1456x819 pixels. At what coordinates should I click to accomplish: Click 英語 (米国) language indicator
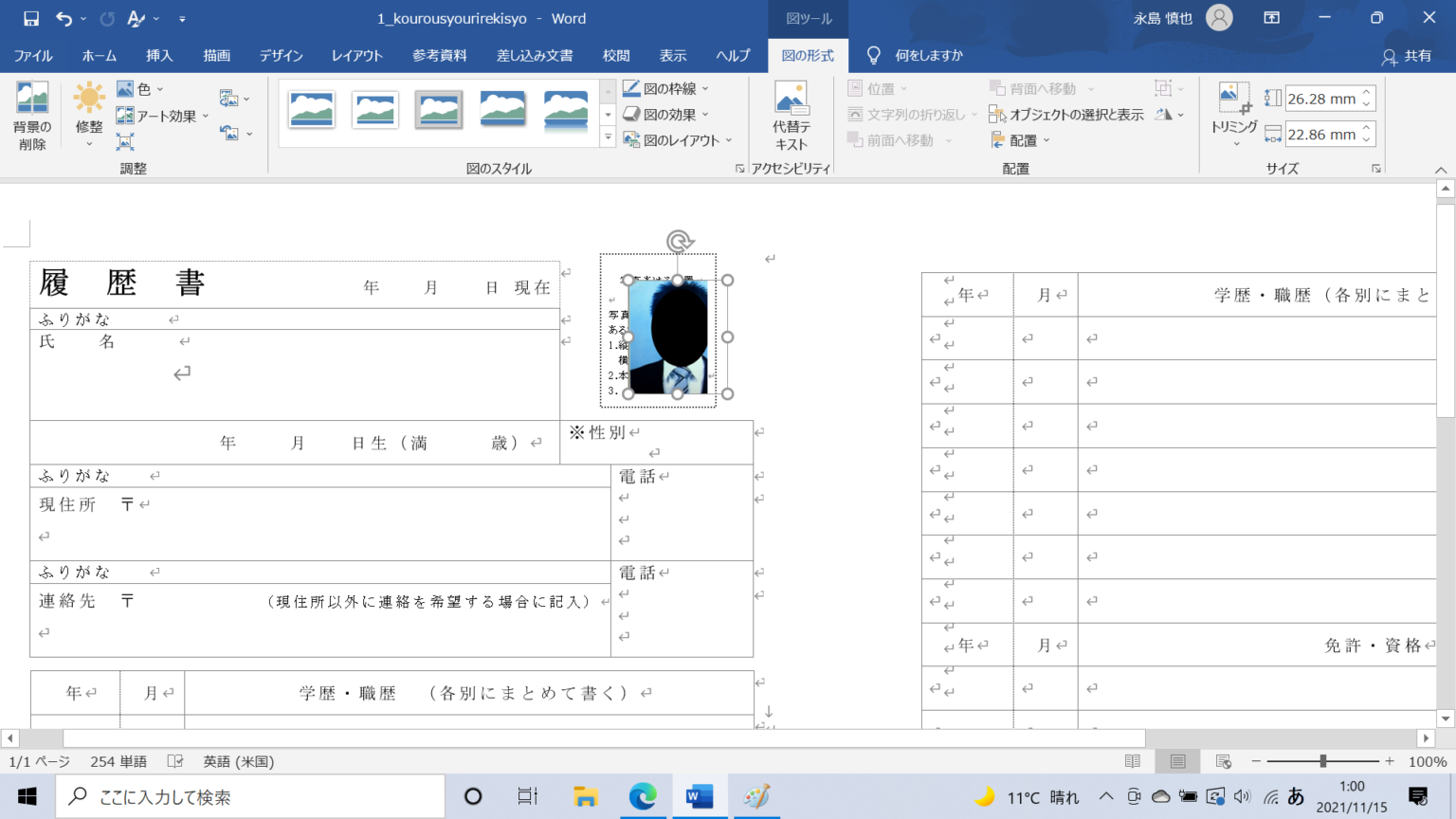[239, 761]
